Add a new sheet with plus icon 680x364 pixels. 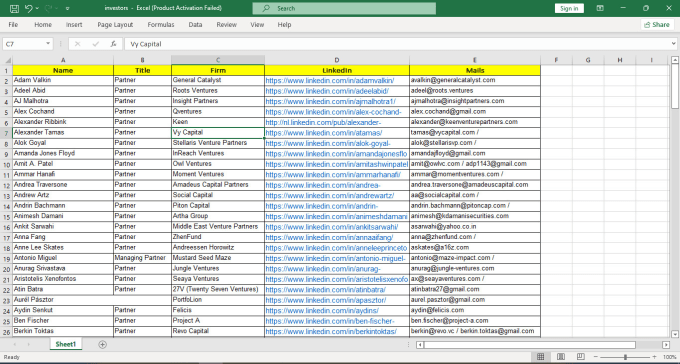(x=102, y=344)
